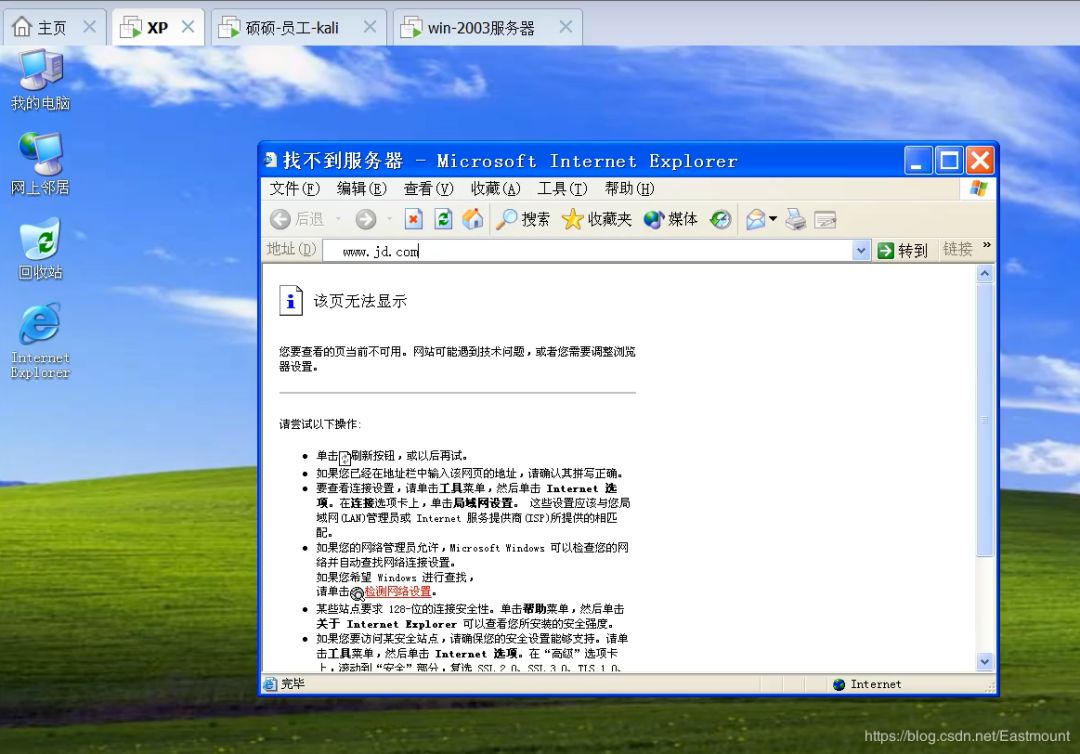
Task: Expand the 链接 links toolbar chevron
Action: pyautogui.click(x=986, y=245)
